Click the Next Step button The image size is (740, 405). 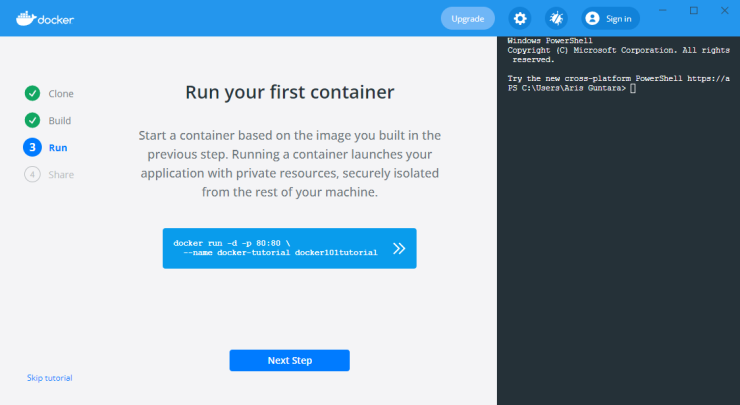(x=290, y=360)
